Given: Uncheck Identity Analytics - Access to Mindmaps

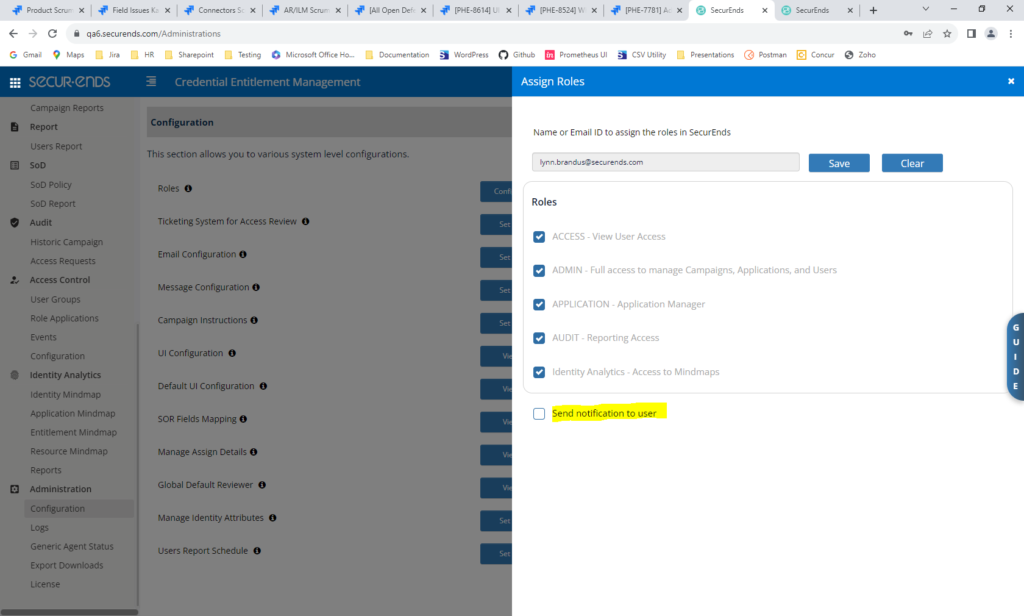Looking at the screenshot, I should tap(539, 372).
